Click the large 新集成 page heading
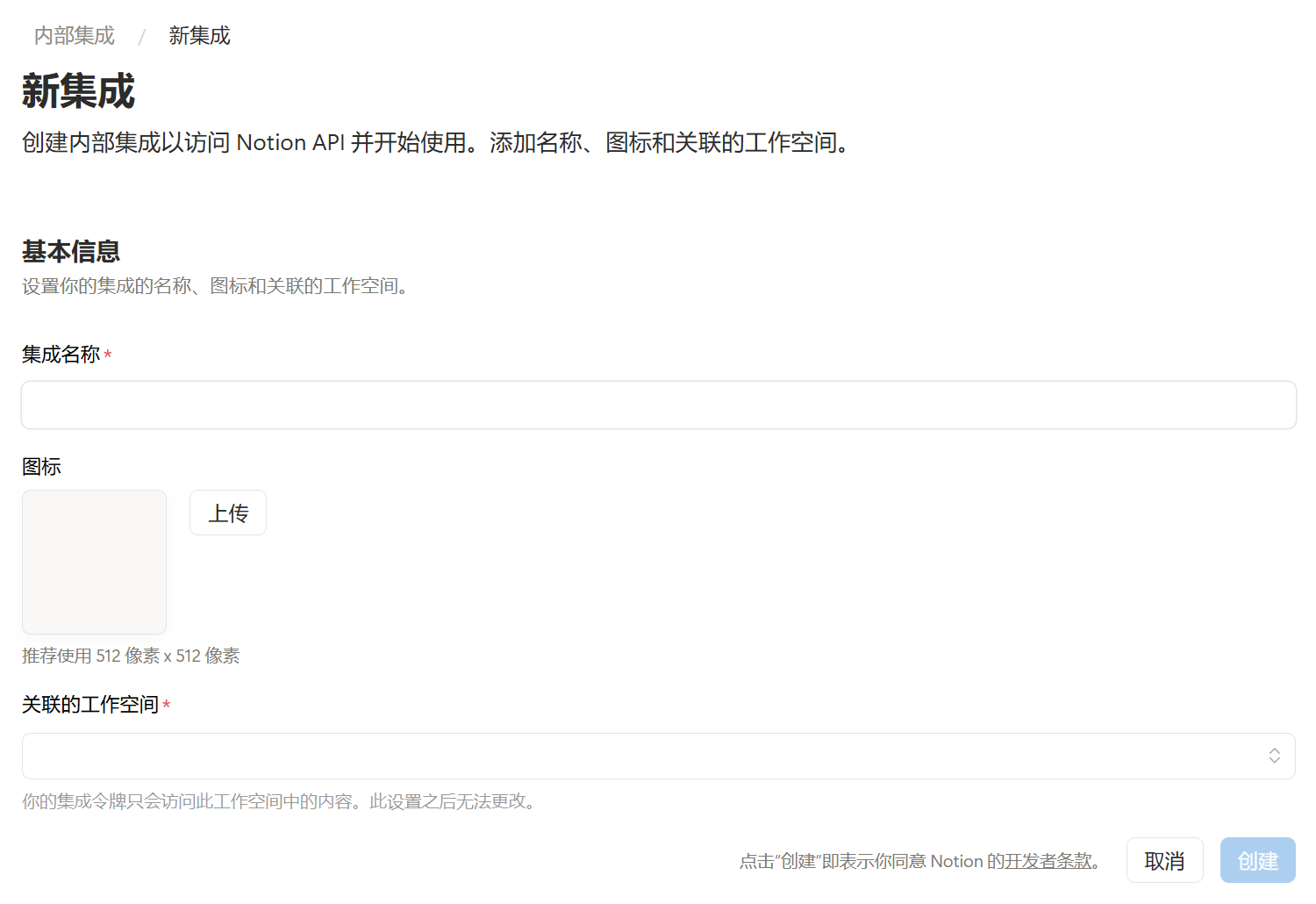 click(78, 91)
